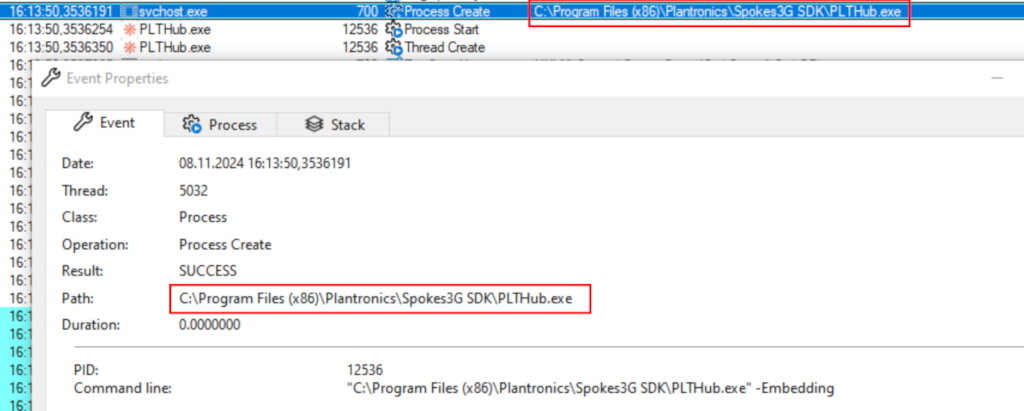This screenshot has height=411, width=1024.
Task: Click the Duration value 0.0000000
Action: pos(210,325)
